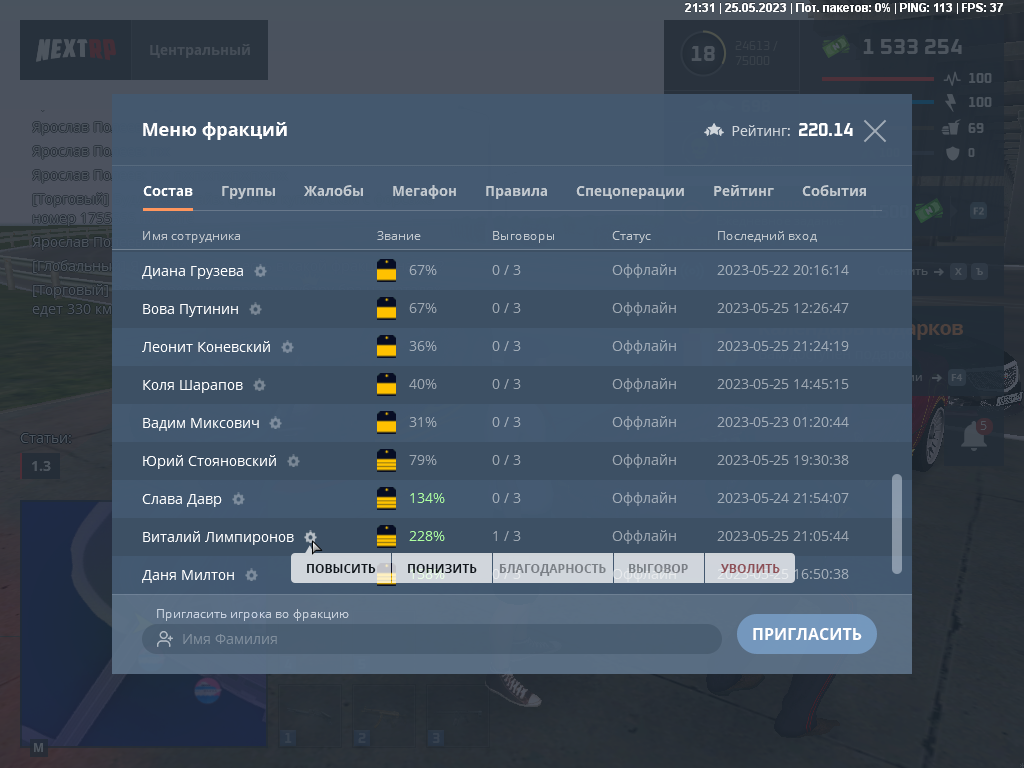The image size is (1024, 768).
Task: Close the Меню фракций window
Action: [x=875, y=131]
